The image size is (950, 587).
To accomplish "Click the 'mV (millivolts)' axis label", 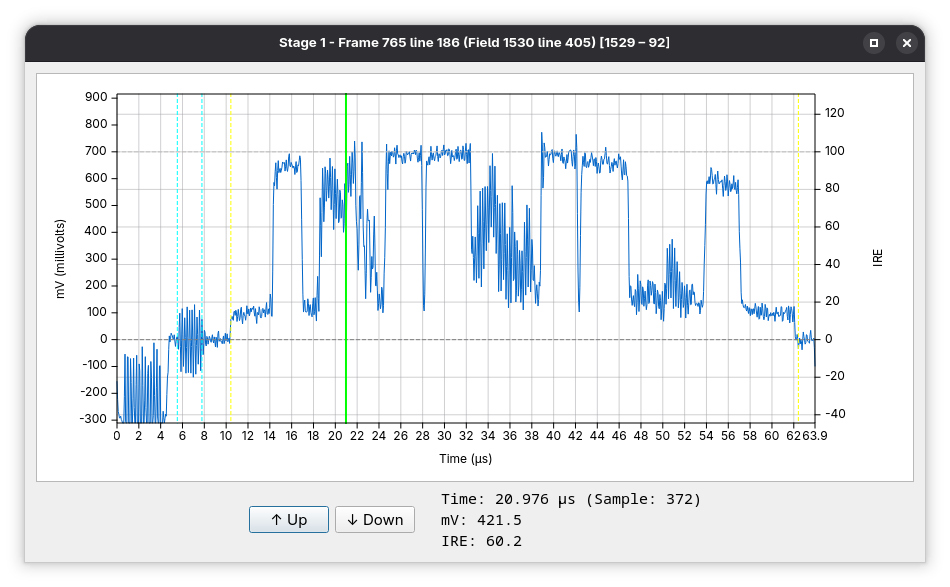I will [61, 259].
